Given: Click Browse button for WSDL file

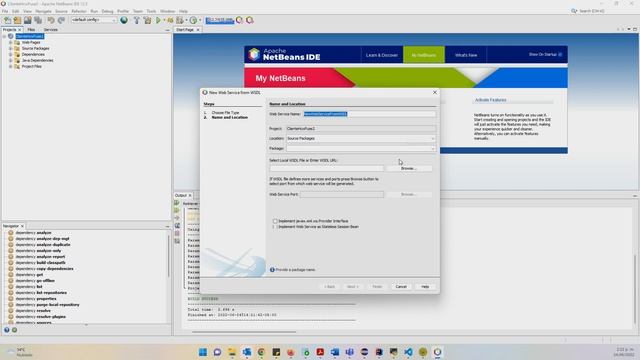Looking at the screenshot, I should [x=408, y=168].
